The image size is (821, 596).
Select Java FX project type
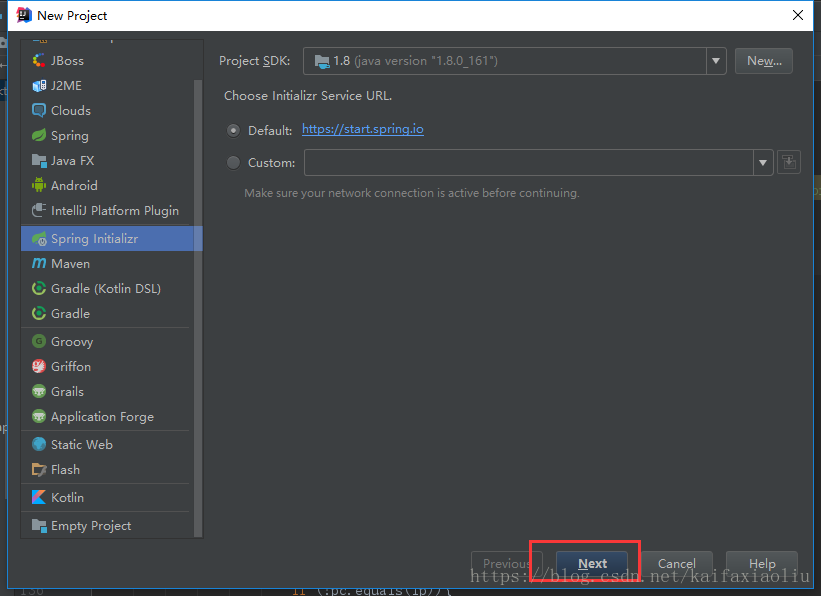pyautogui.click(x=107, y=160)
